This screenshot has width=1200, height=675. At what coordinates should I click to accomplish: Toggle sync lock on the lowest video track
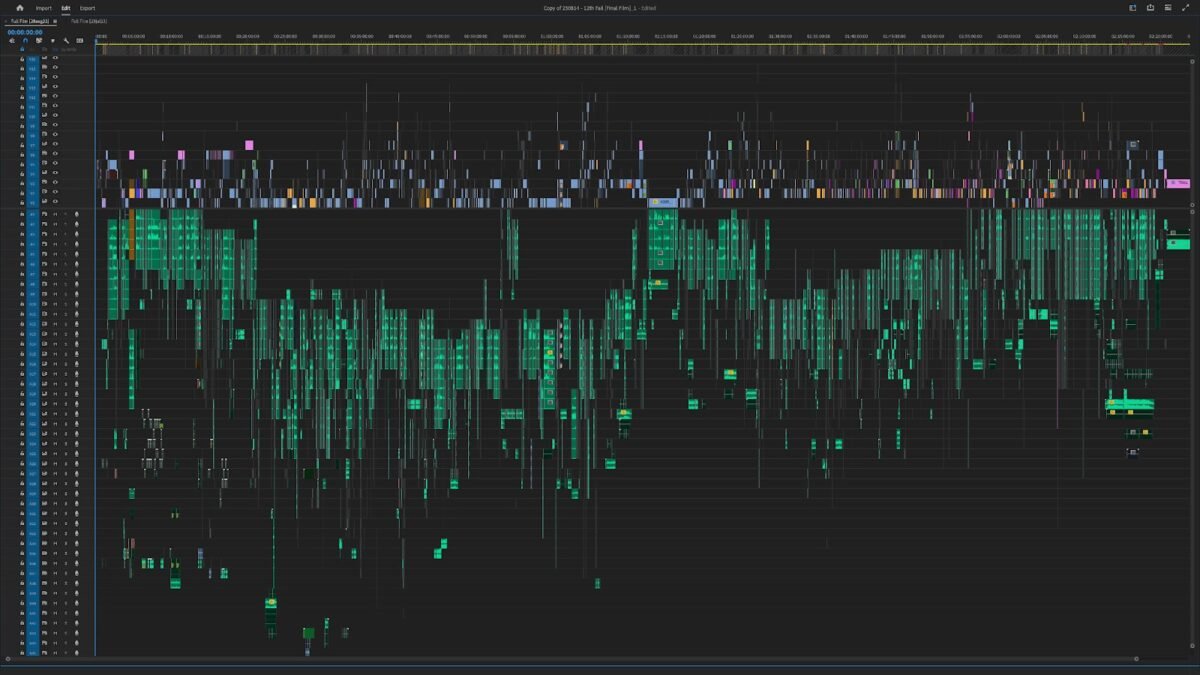coord(44,203)
